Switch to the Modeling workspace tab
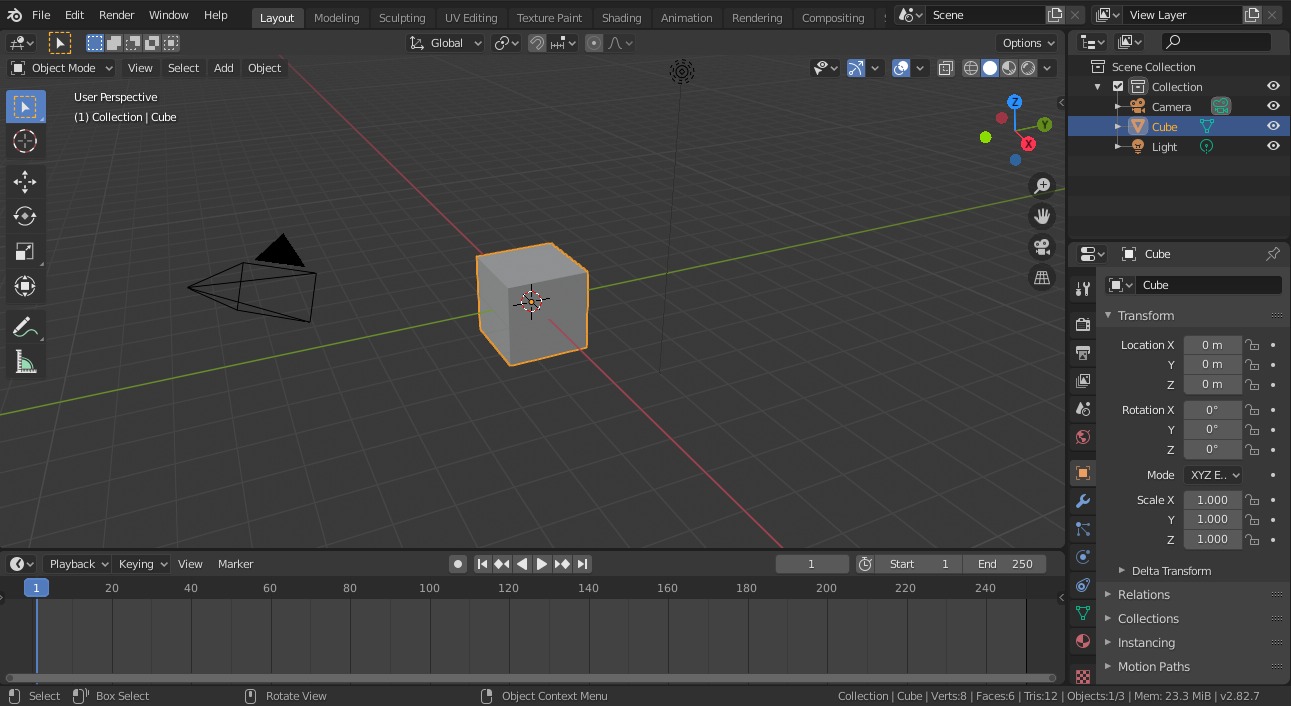This screenshot has width=1291, height=706. (336, 18)
